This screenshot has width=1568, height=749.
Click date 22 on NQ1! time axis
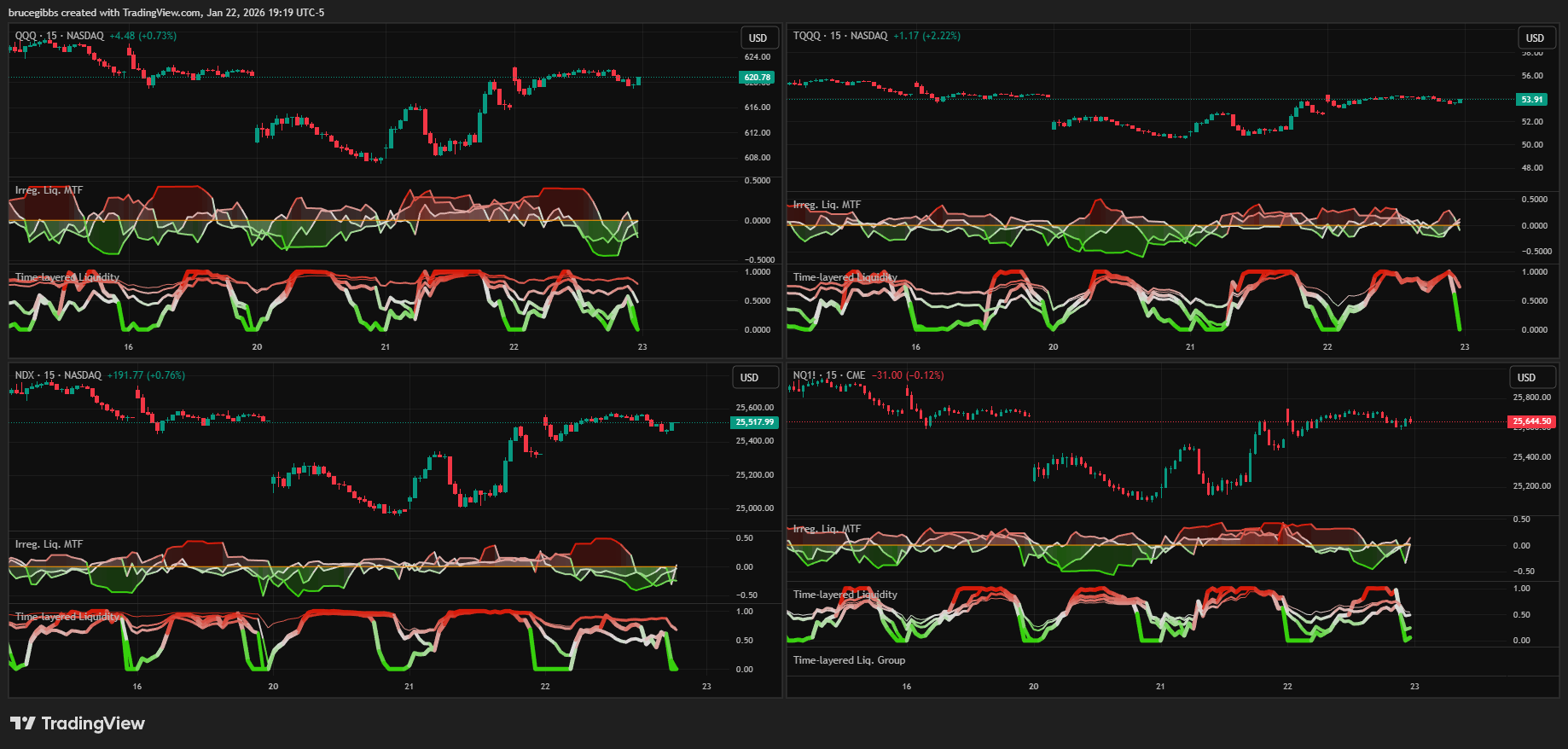click(1287, 687)
